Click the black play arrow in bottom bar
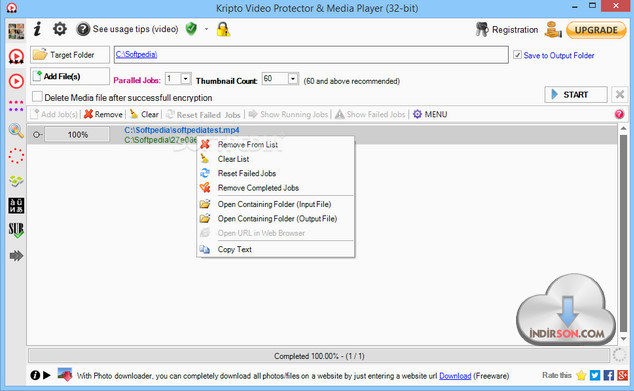Viewport: 634px width, 391px height. tap(47, 375)
